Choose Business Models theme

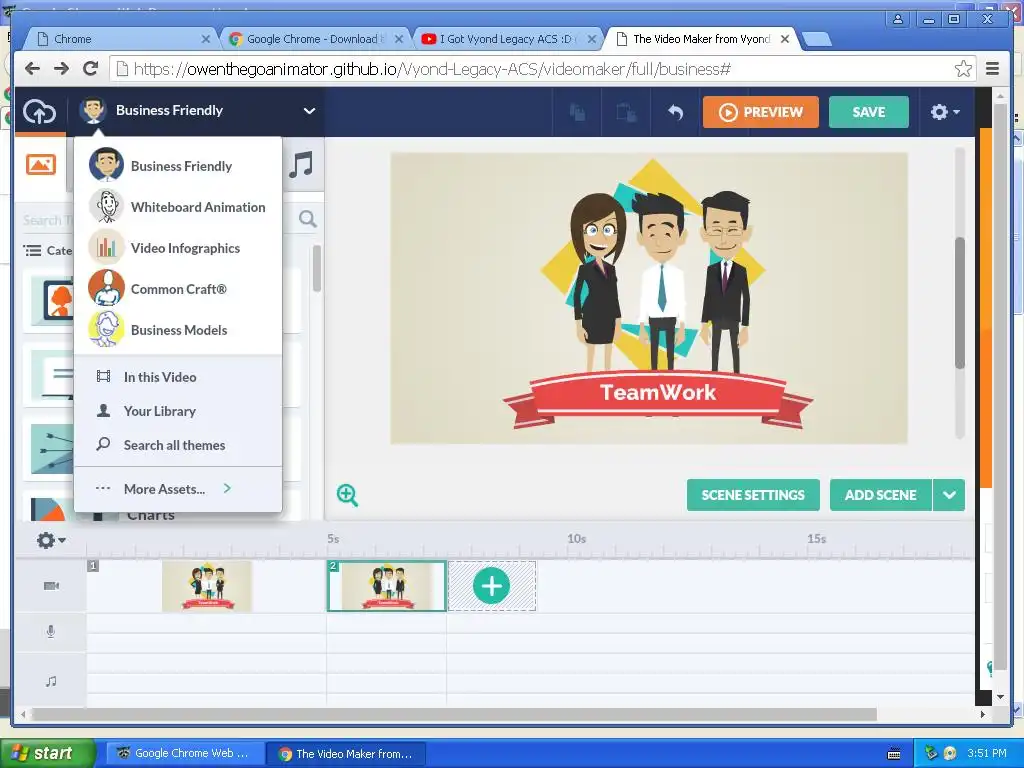[x=178, y=330]
